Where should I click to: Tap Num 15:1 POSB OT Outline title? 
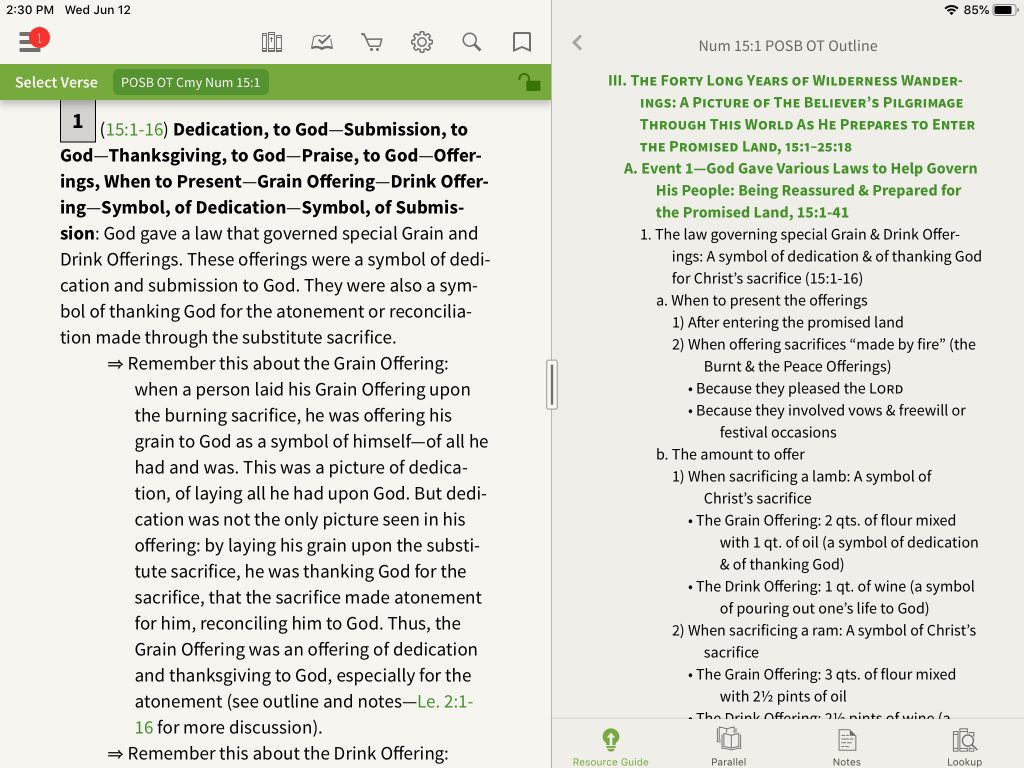tap(788, 46)
